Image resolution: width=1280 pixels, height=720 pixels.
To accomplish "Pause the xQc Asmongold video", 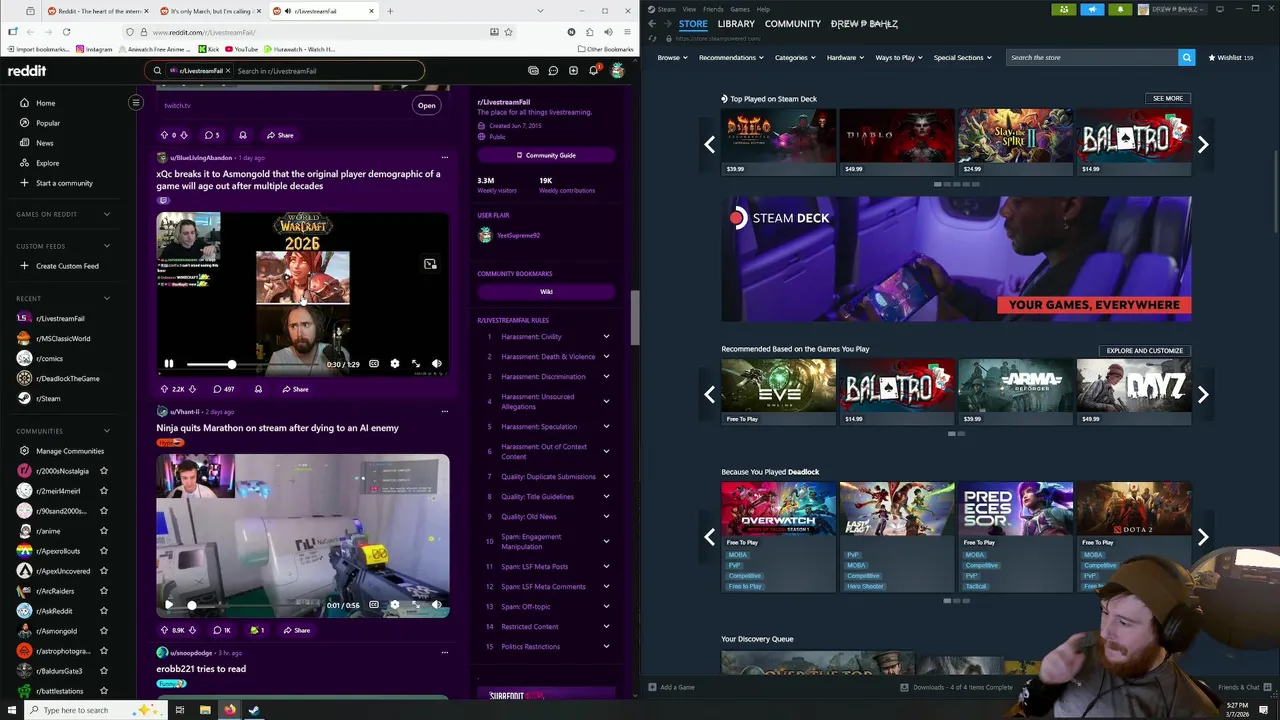I will pyautogui.click(x=169, y=364).
